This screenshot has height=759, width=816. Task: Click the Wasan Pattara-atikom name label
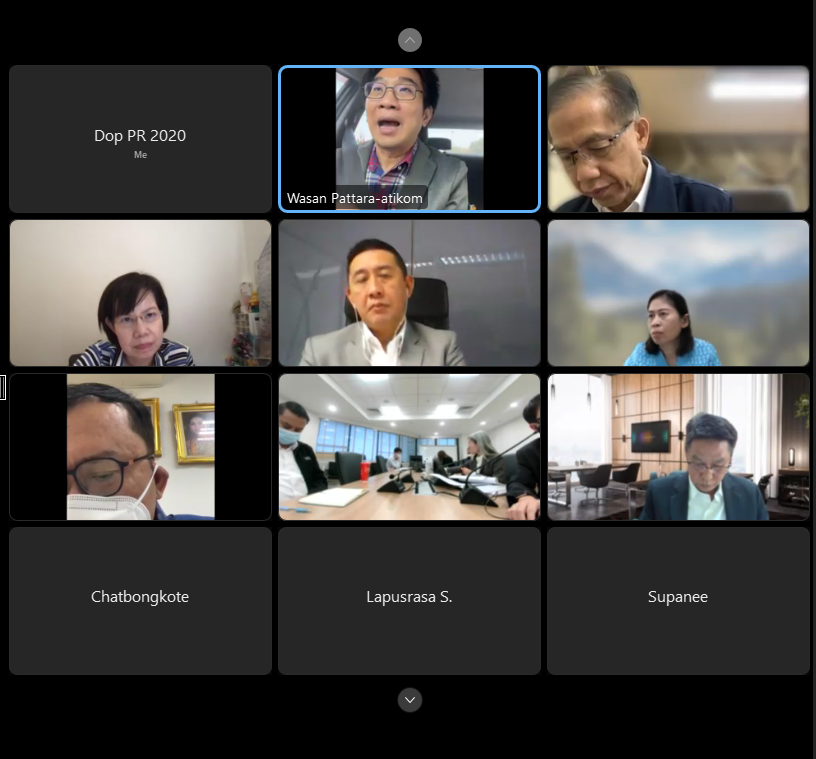tap(354, 198)
